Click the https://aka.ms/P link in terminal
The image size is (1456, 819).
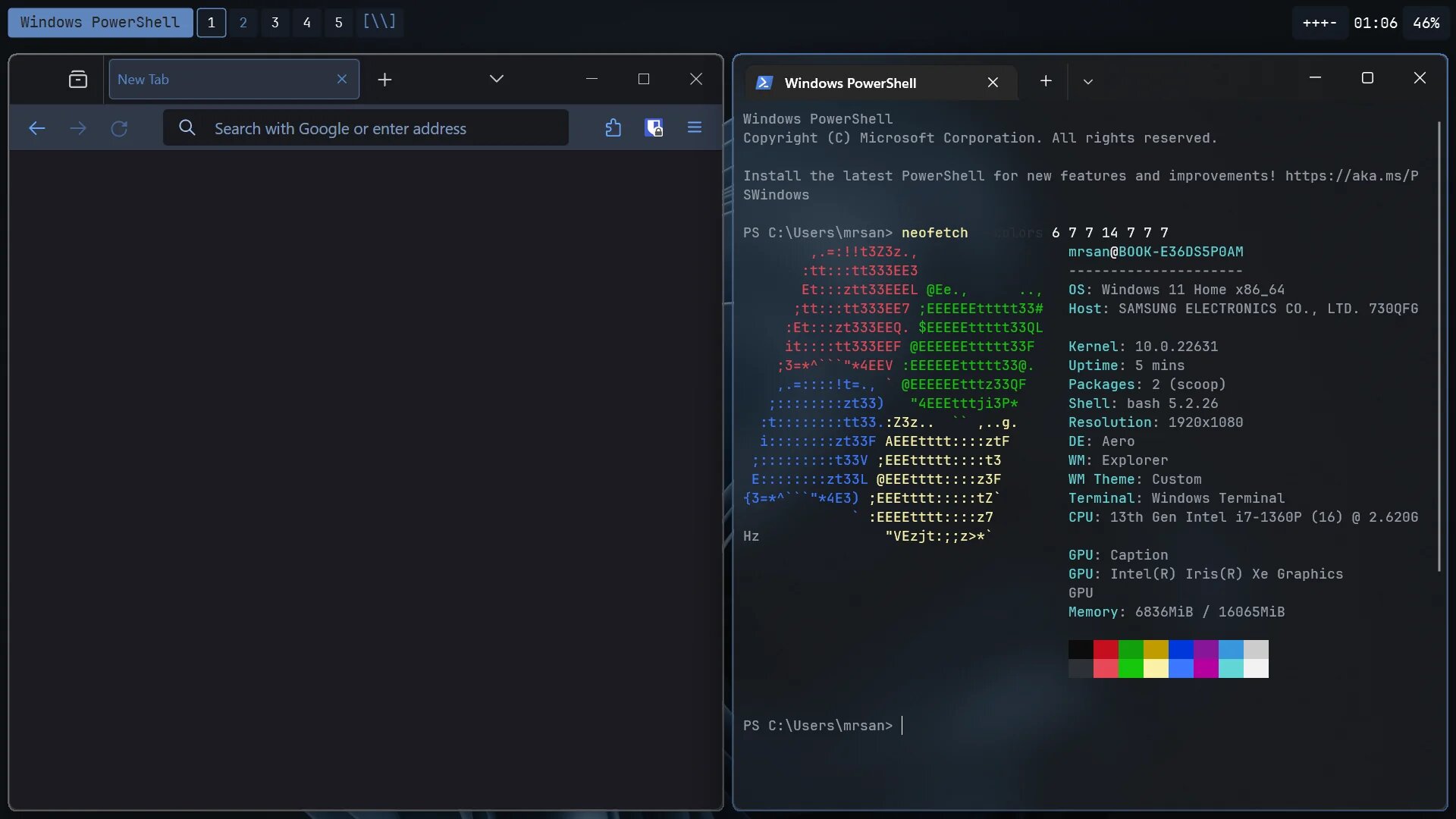[x=1351, y=176]
